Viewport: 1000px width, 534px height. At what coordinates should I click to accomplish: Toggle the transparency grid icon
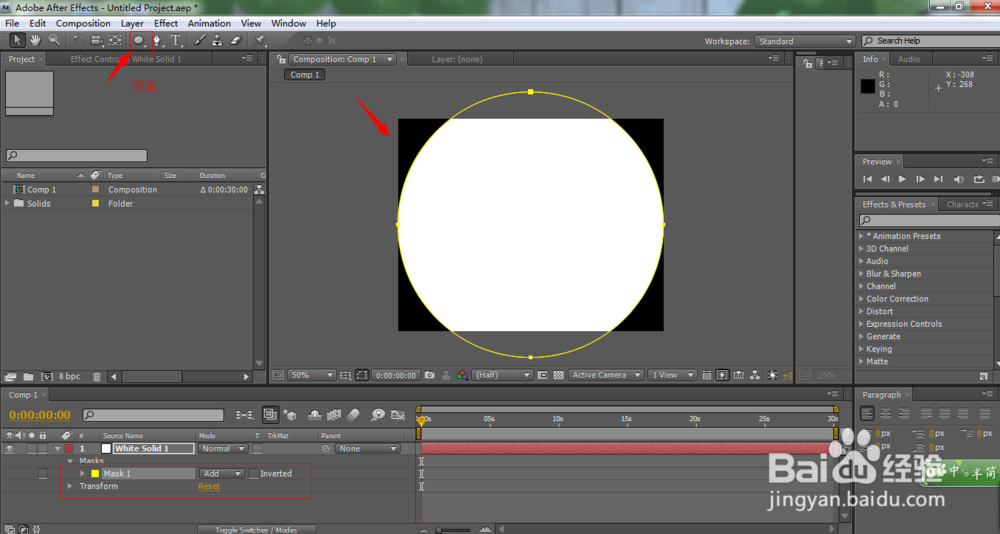559,375
